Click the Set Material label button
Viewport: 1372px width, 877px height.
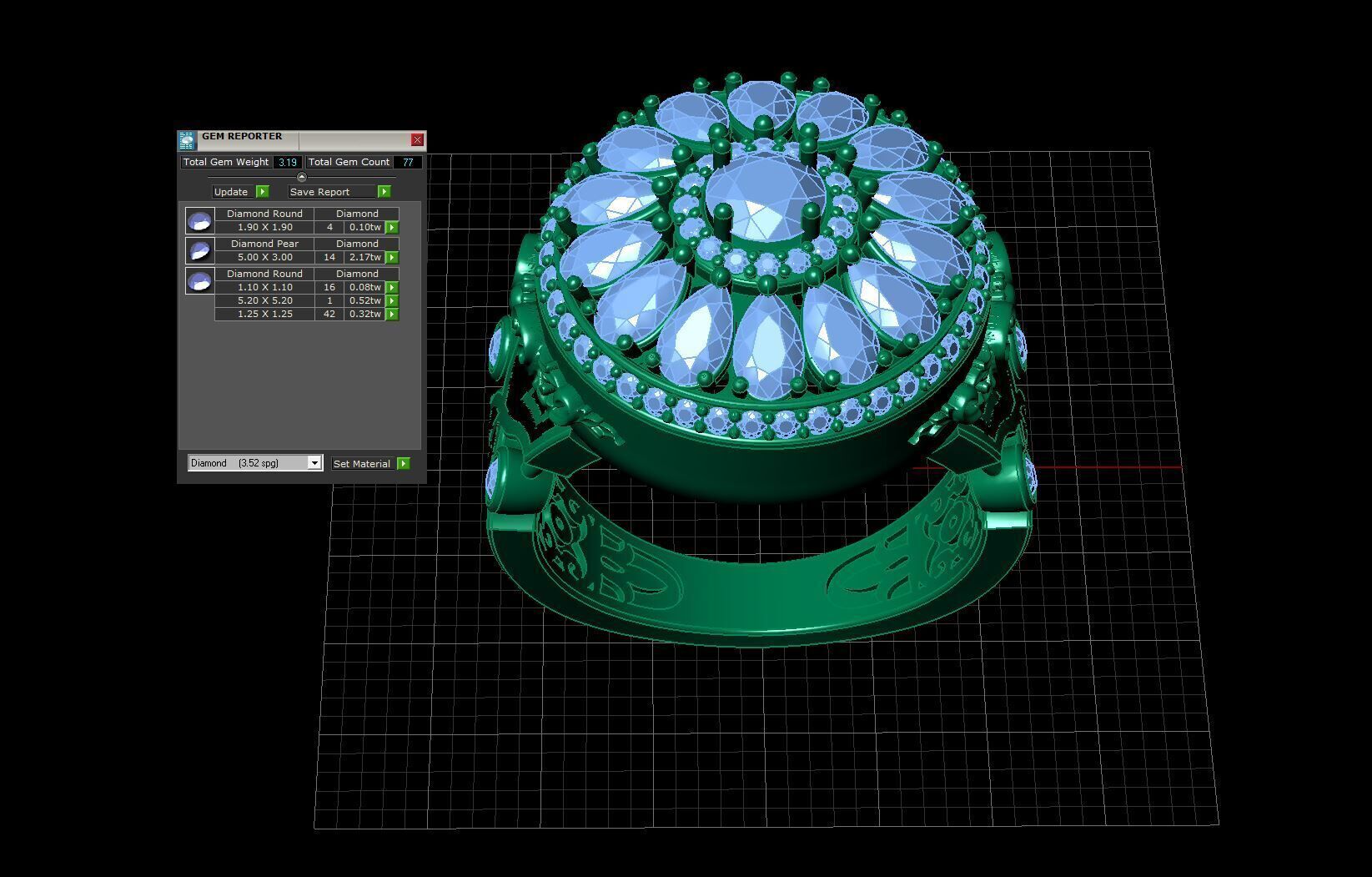[x=362, y=464]
